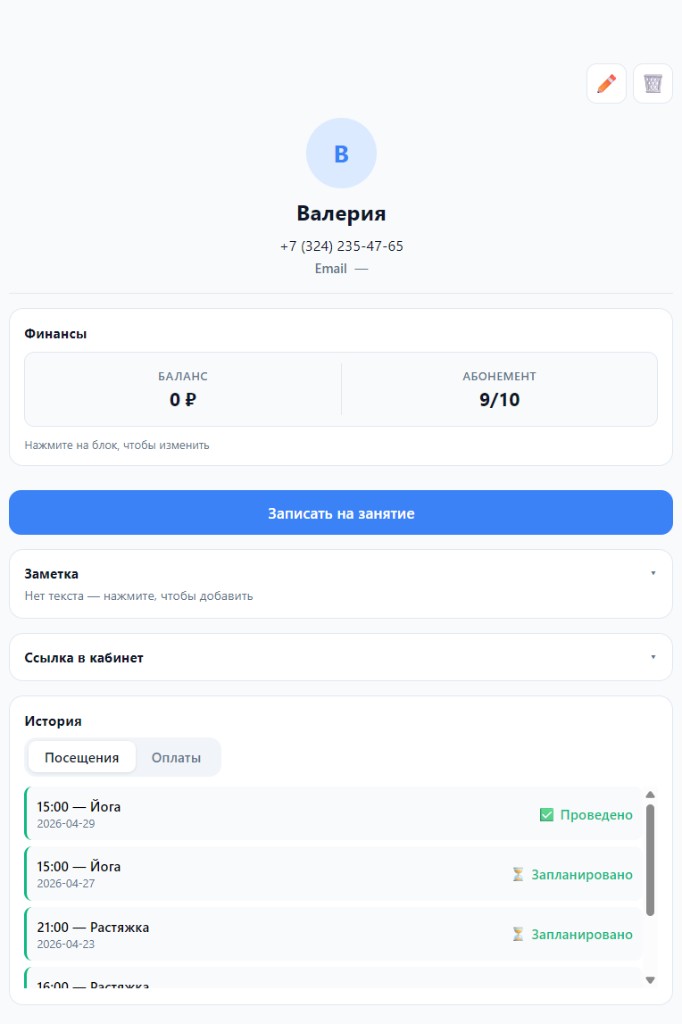Image resolution: width=682 pixels, height=1024 pixels.
Task: Open the 15:00 Йога 2026-04-29 visit entry
Action: pyautogui.click(x=333, y=814)
